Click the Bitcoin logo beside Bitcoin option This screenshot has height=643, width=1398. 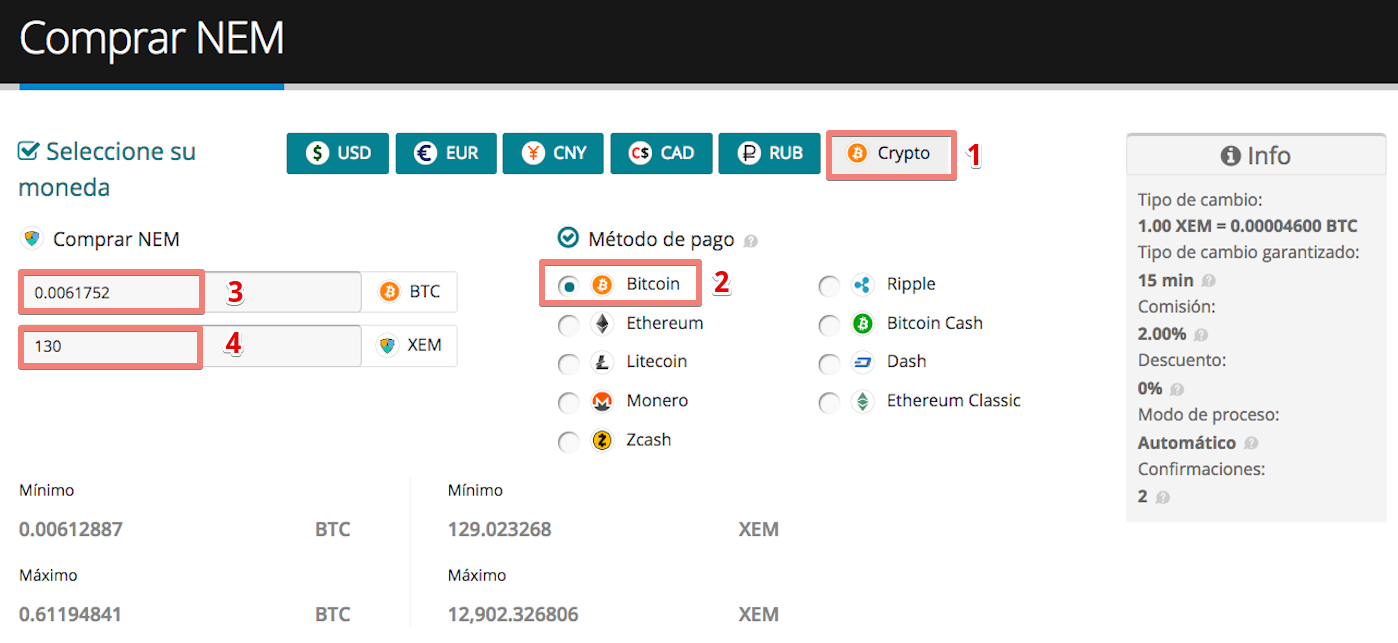(x=602, y=285)
